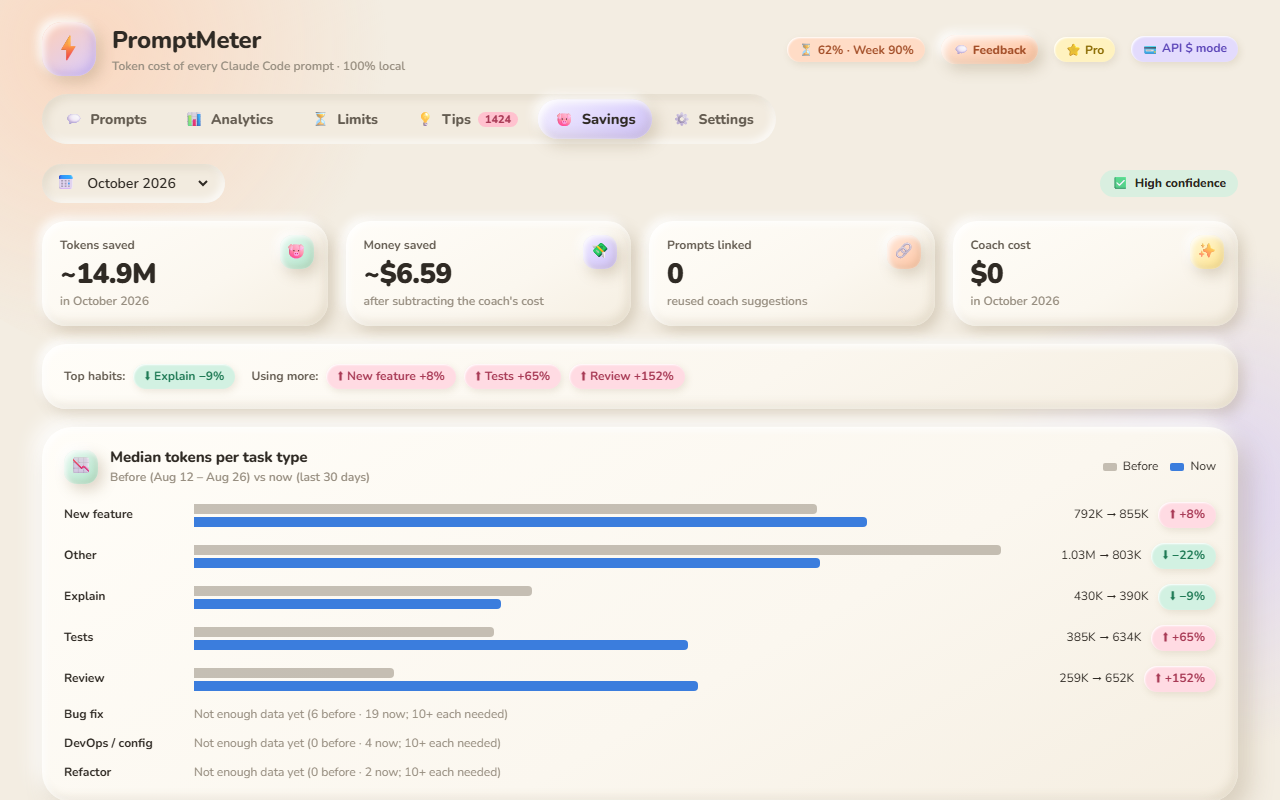The height and width of the screenshot is (800, 1280).
Task: Click the Review +152% habit chip
Action: pos(627,377)
